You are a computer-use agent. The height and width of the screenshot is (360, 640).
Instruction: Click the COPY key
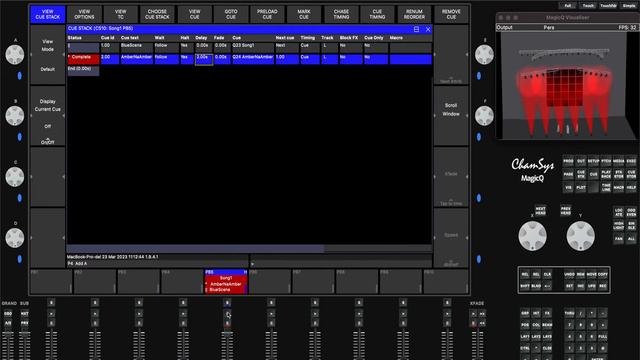click(603, 275)
